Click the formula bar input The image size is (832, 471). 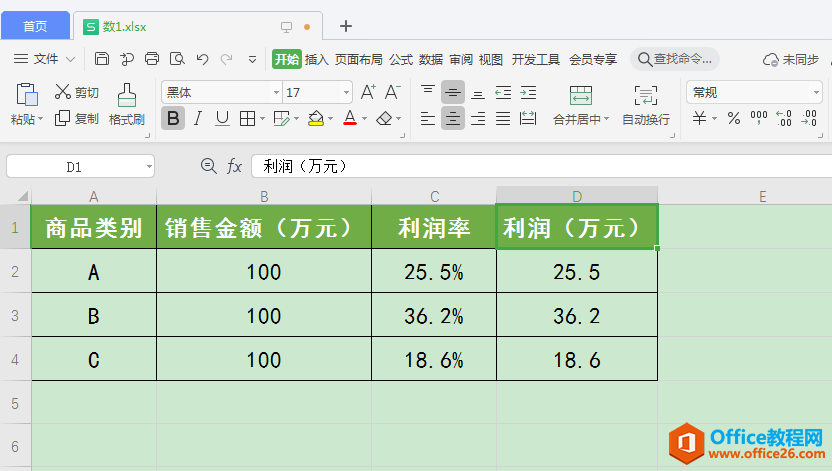(x=541, y=167)
